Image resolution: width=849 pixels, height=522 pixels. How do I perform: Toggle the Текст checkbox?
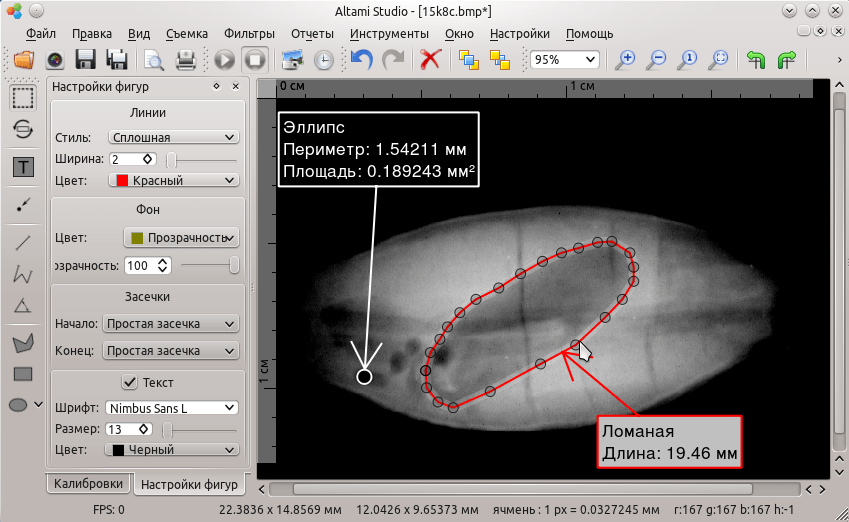[x=129, y=382]
